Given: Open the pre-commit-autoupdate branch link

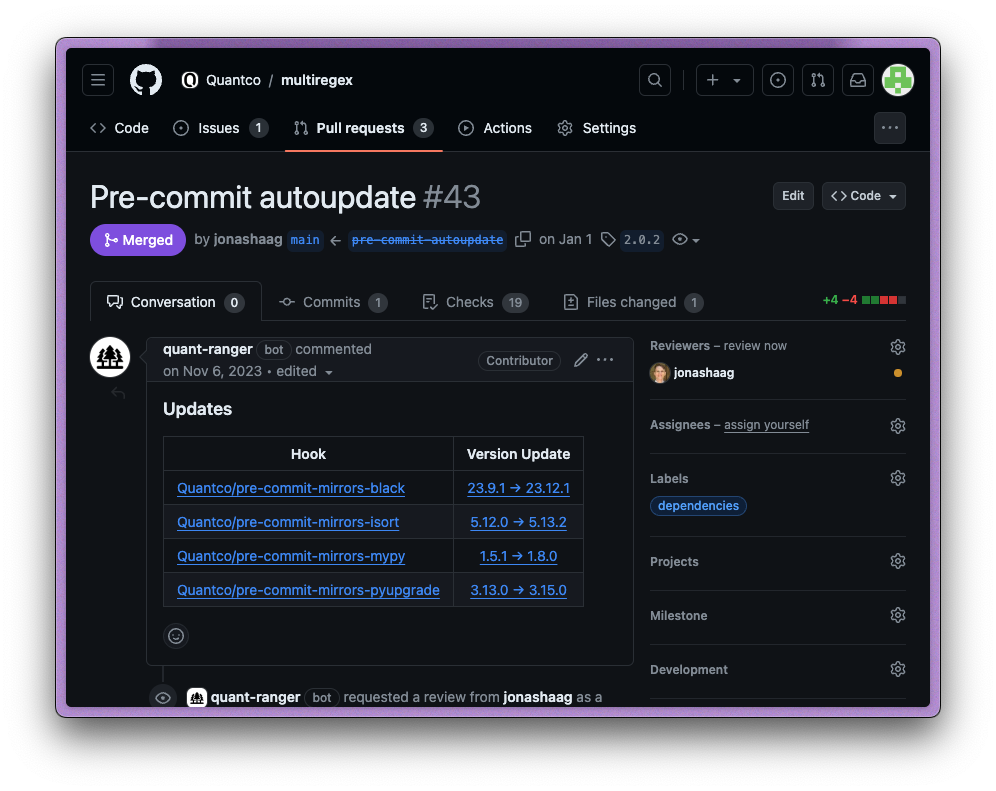Looking at the screenshot, I should pos(427,240).
